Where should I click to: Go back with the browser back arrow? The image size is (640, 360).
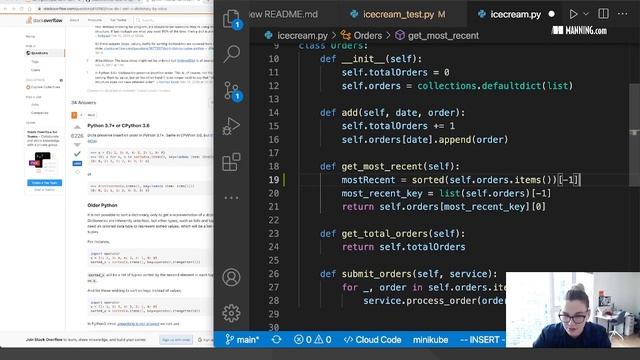(x=5, y=8)
